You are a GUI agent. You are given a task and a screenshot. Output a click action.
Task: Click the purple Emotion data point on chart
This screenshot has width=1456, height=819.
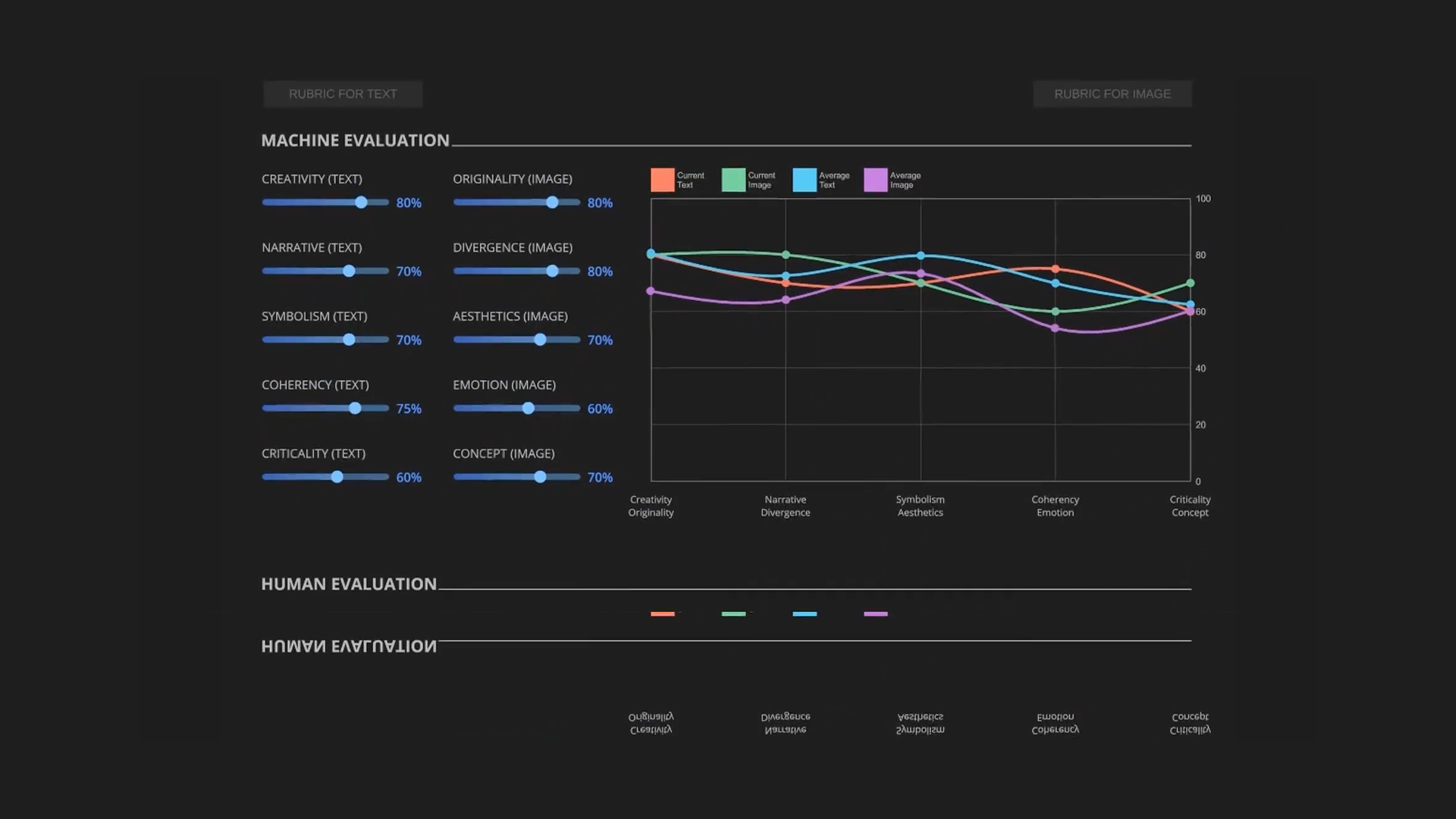tap(1055, 328)
